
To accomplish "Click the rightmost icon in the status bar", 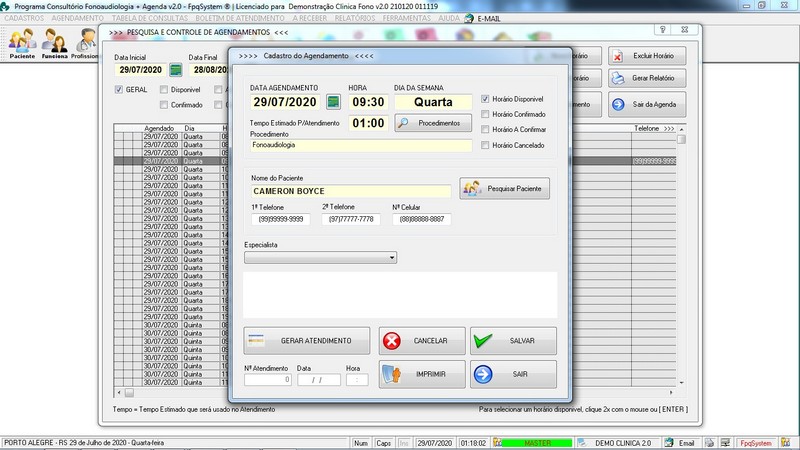I will pyautogui.click(x=785, y=443).
